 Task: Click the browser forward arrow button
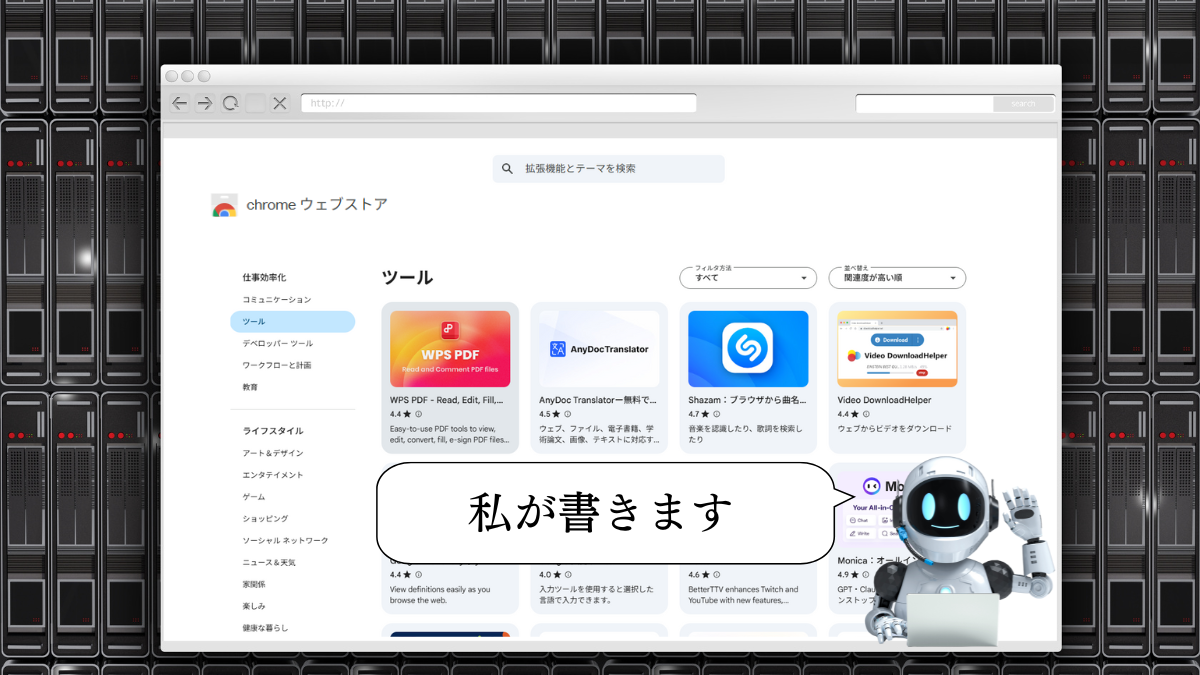click(205, 103)
